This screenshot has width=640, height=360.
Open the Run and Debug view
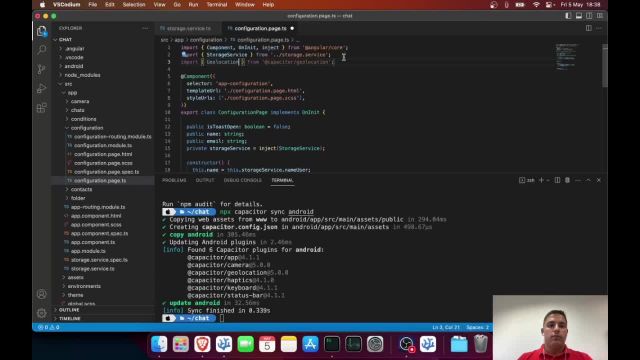tap(42, 88)
